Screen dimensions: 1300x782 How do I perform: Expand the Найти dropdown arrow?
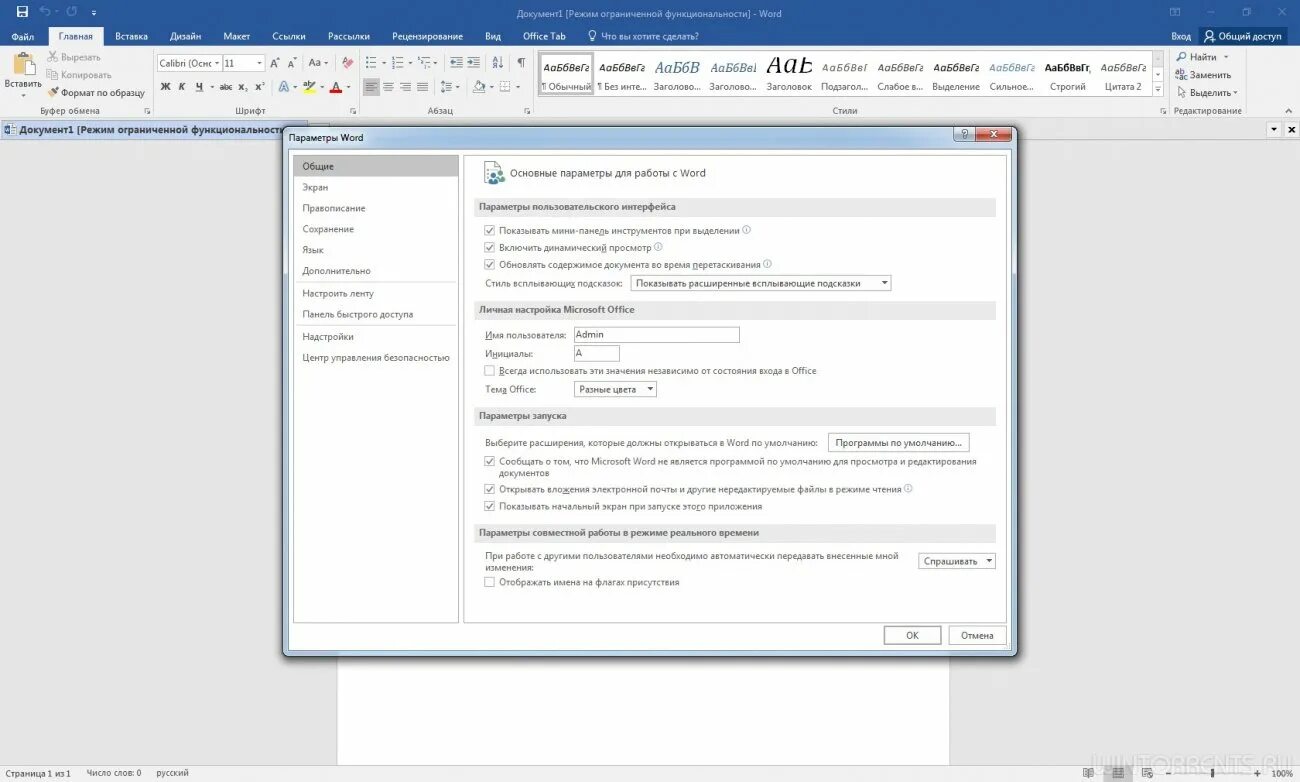pos(1226,57)
